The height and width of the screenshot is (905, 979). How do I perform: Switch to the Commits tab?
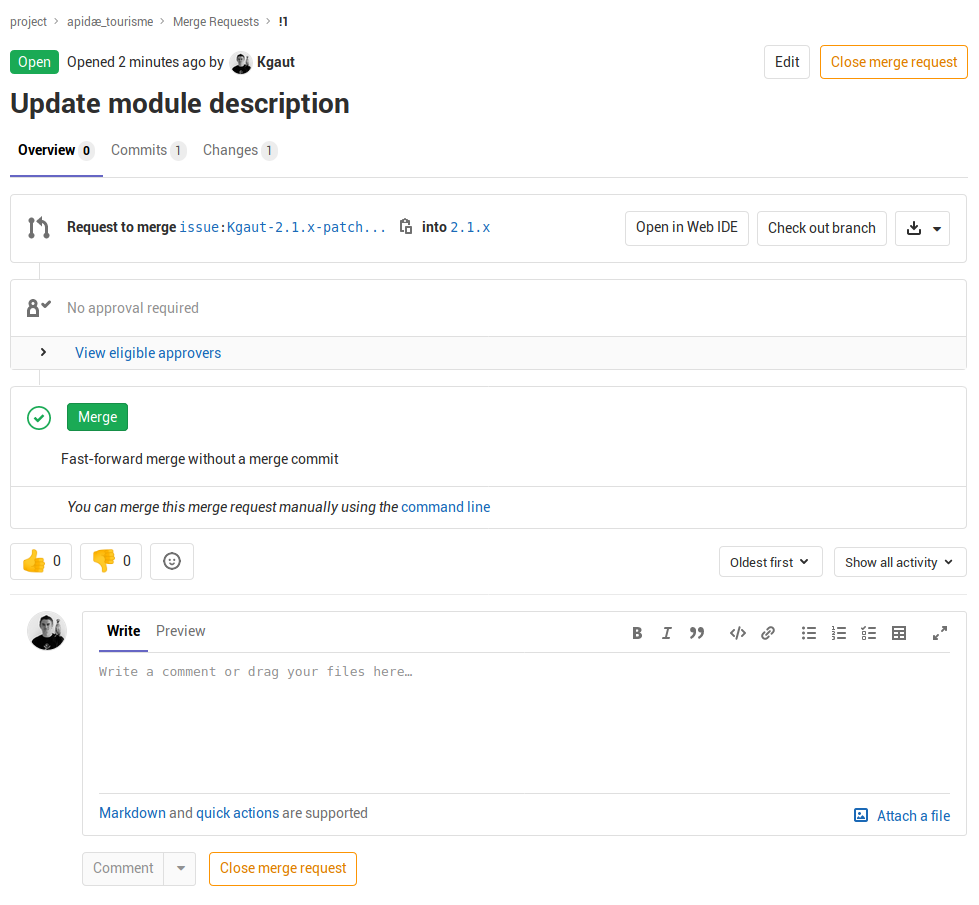tap(147, 150)
